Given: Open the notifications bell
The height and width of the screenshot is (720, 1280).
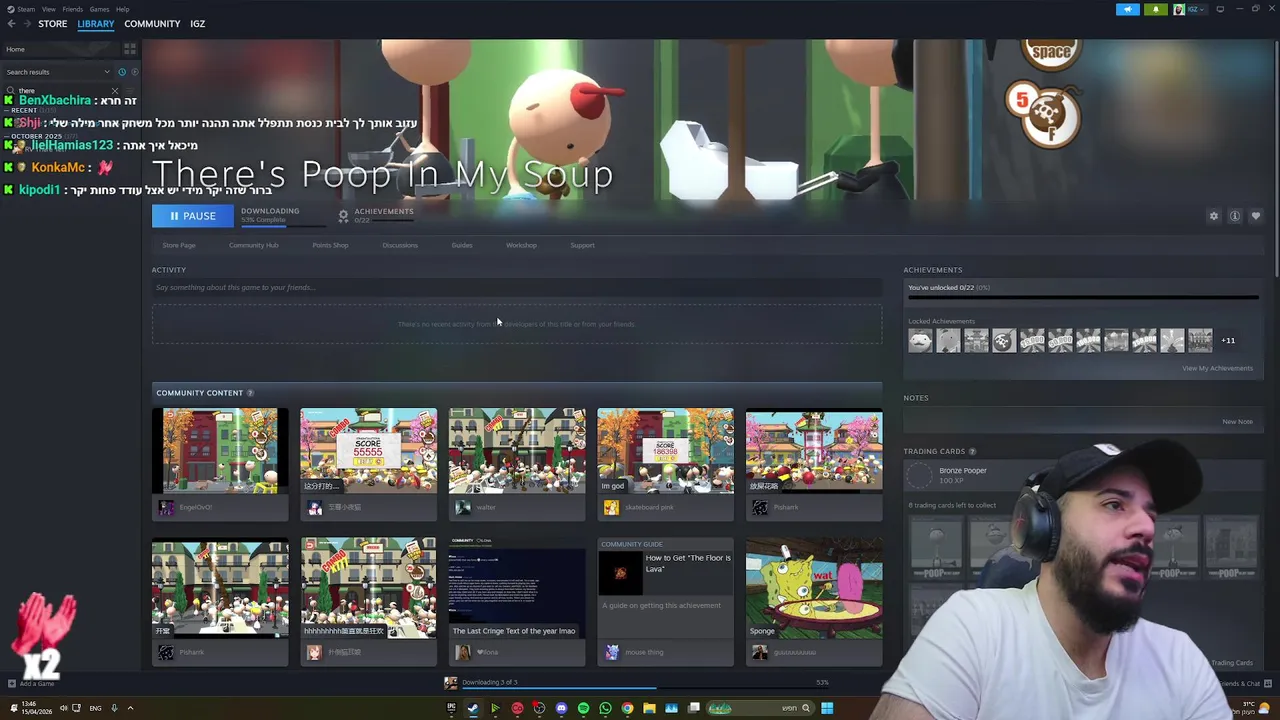Looking at the screenshot, I should pyautogui.click(x=1155, y=9).
